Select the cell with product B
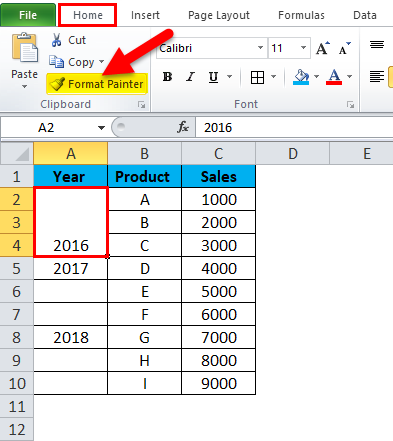 145,222
